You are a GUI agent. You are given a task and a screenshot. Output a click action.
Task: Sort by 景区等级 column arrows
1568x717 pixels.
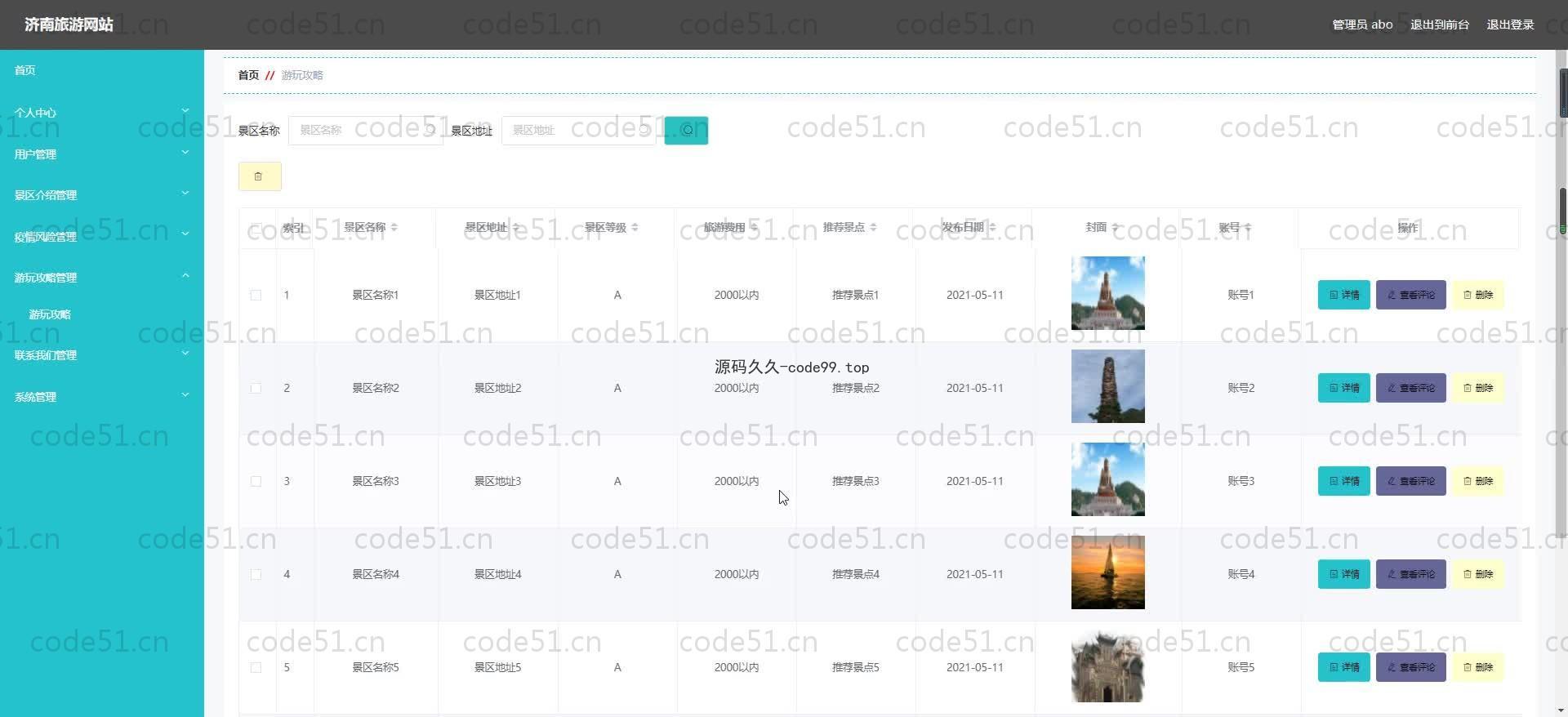coord(635,228)
